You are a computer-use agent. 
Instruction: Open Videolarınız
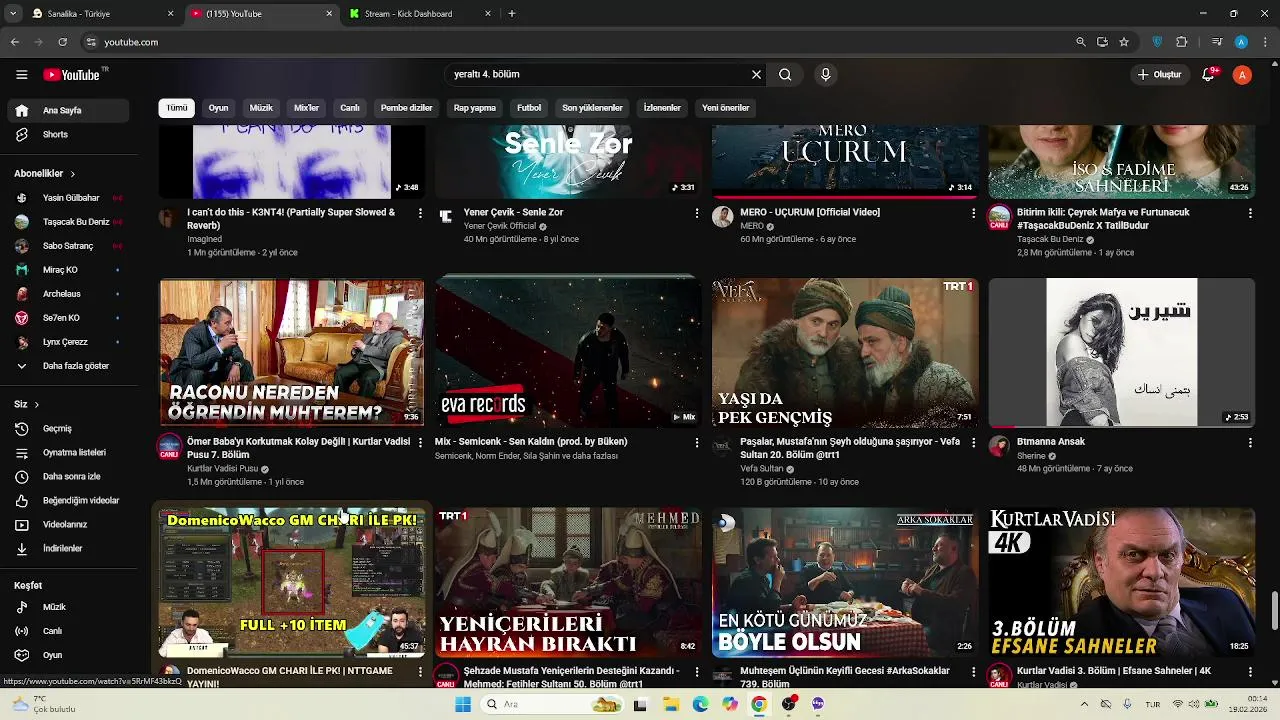tap(68, 524)
